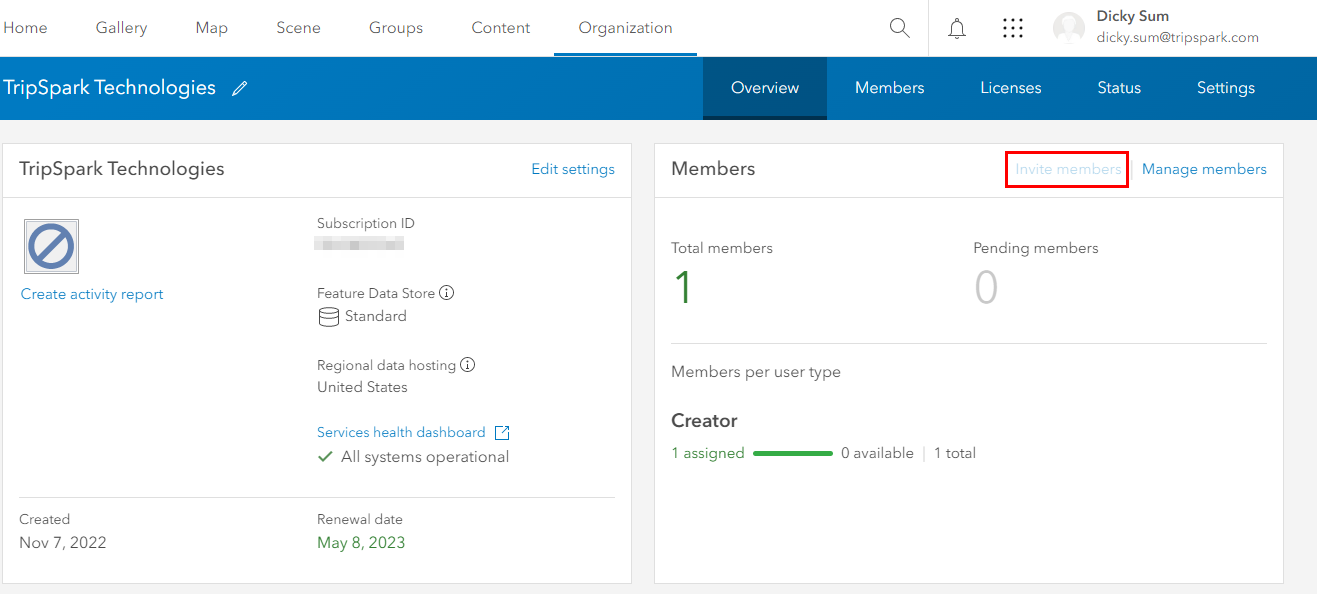
Task: Click the database icon beside Standard
Action: (328, 317)
